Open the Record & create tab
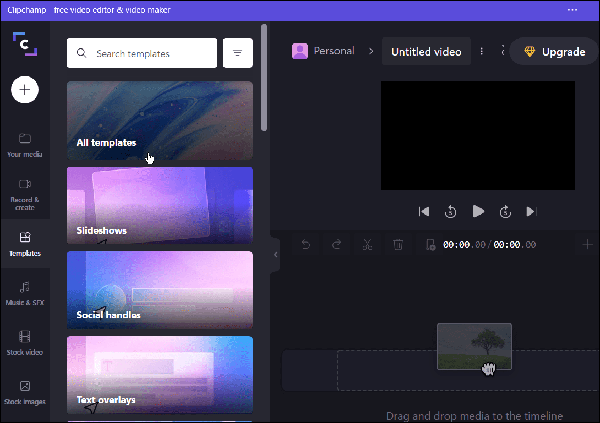This screenshot has height=423, width=600. pyautogui.click(x=25, y=194)
